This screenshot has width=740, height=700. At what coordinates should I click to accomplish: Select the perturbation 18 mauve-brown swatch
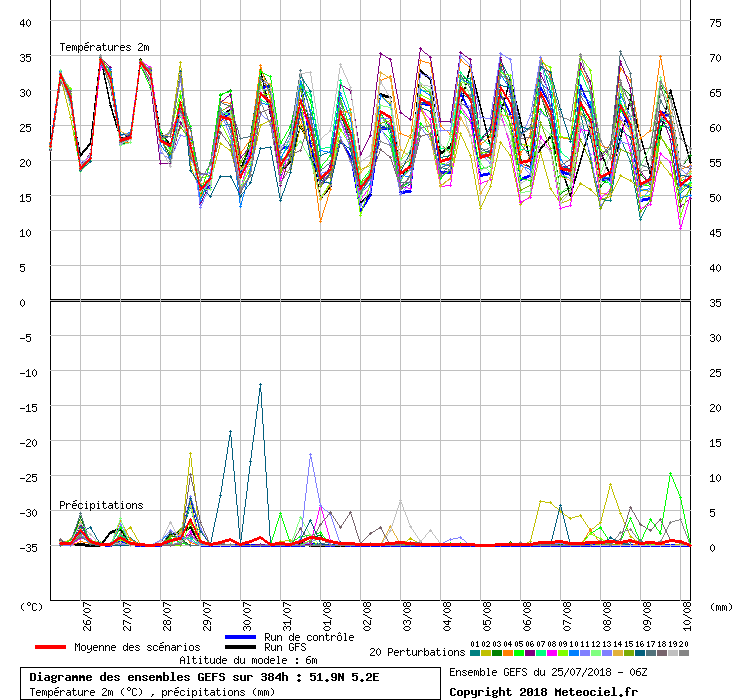[x=662, y=653]
